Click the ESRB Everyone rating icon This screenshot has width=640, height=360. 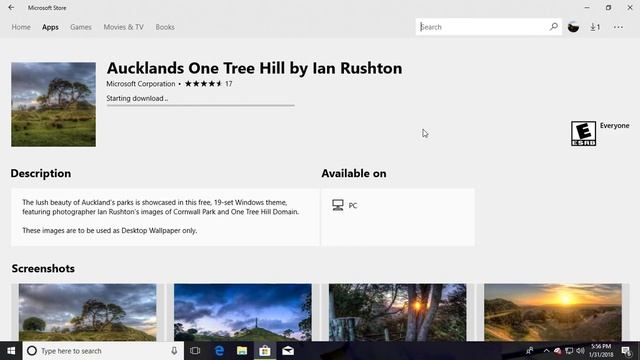(x=583, y=133)
